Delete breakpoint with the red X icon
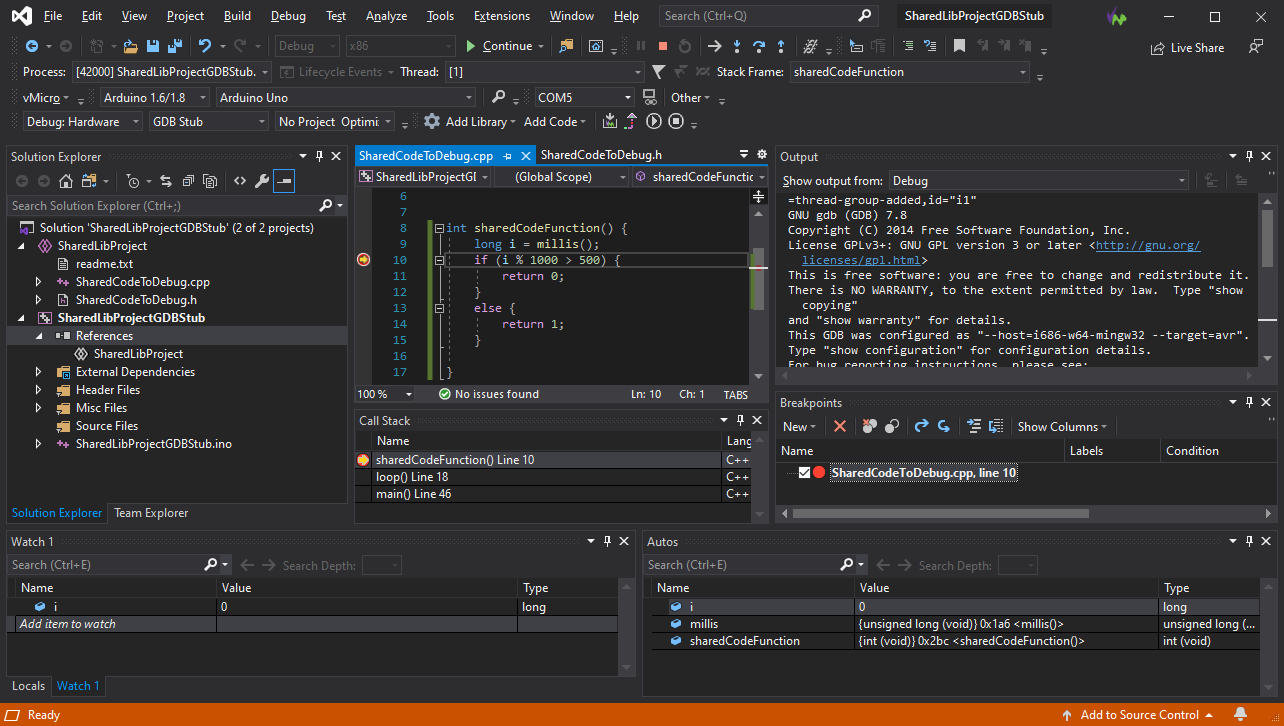This screenshot has height=726, width=1284. pos(840,426)
